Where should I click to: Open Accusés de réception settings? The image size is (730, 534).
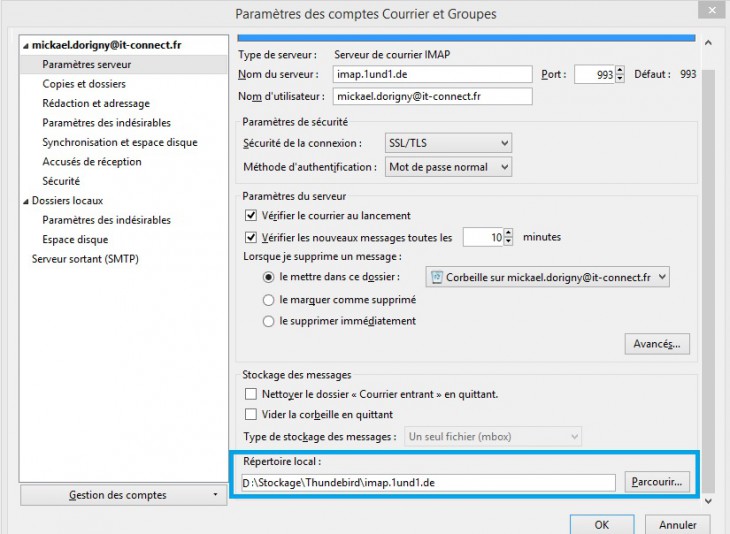(92, 162)
